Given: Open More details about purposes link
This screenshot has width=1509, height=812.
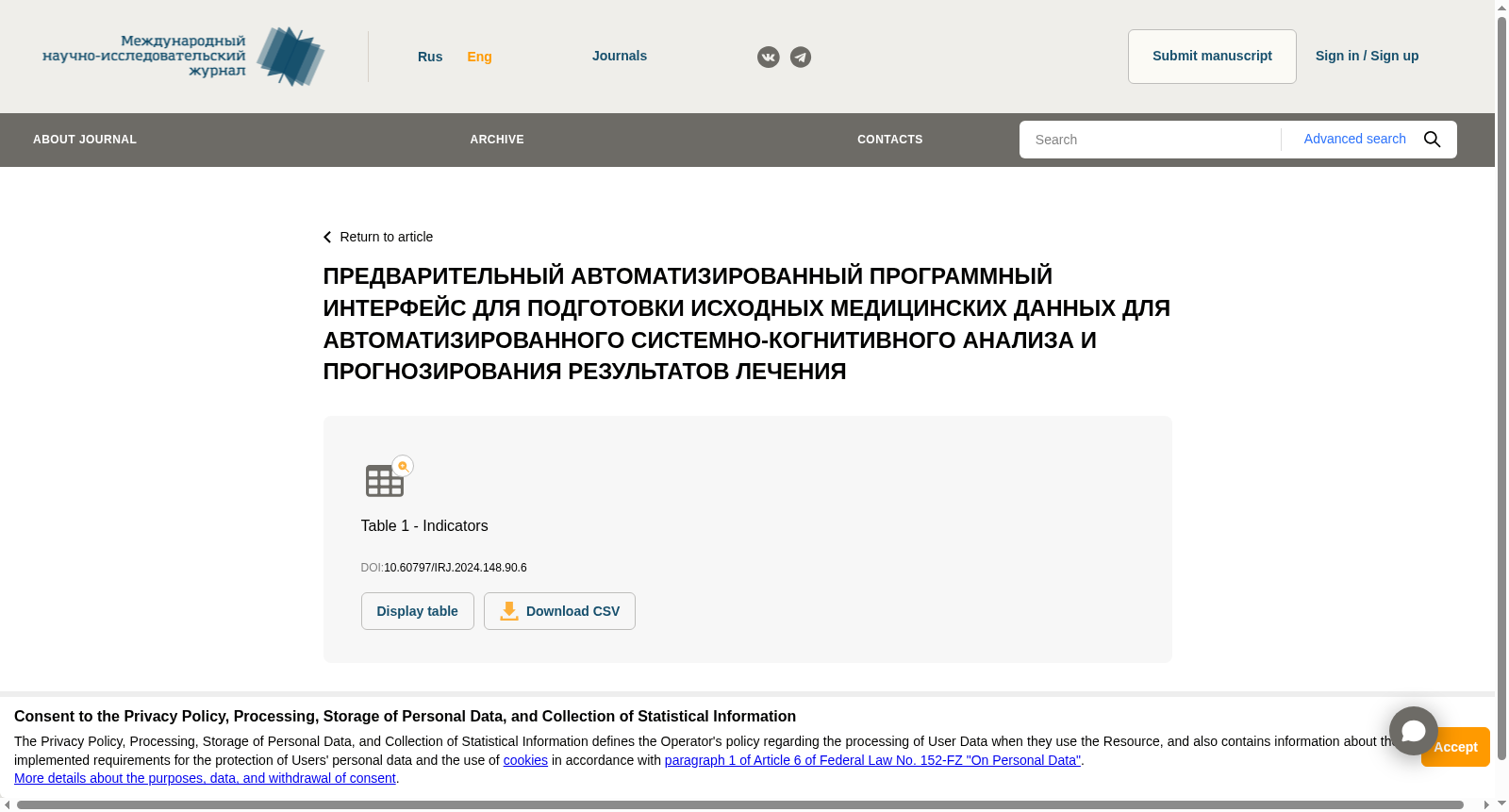Looking at the screenshot, I should tap(205, 778).
